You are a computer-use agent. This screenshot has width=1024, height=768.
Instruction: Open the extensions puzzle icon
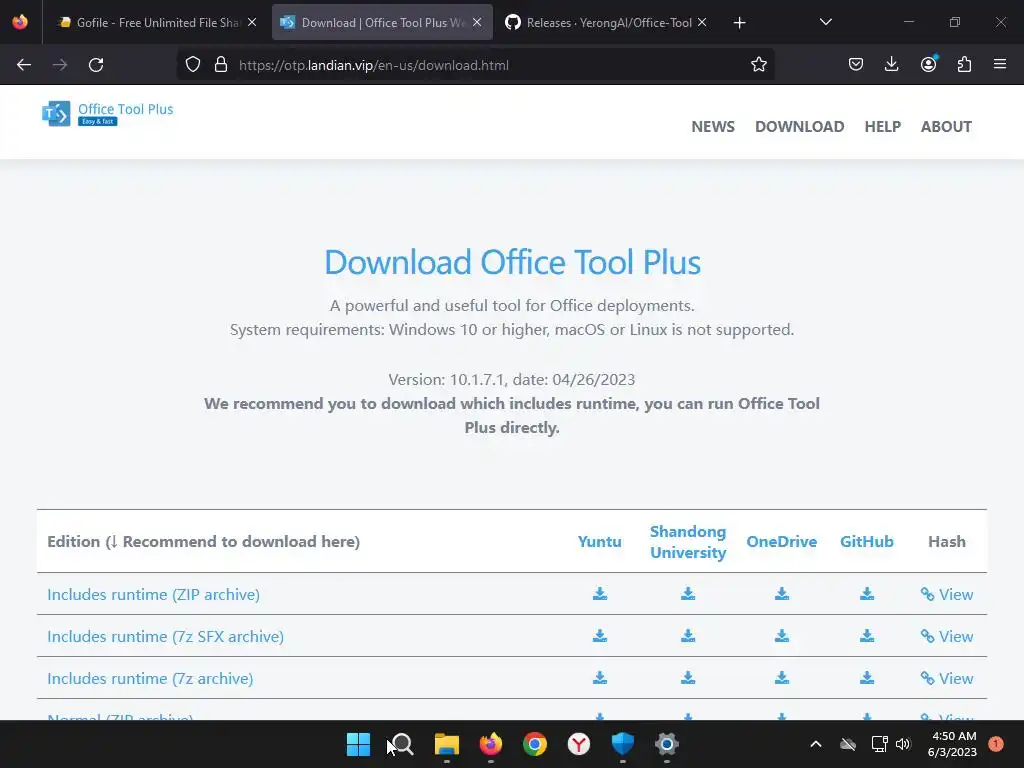coord(964,64)
